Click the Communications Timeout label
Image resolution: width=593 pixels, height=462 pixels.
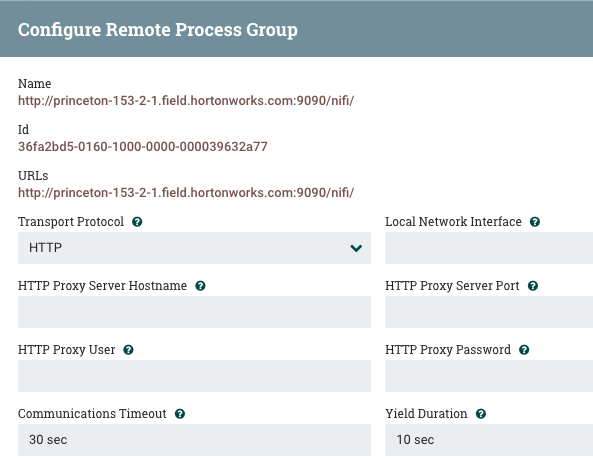(92, 414)
